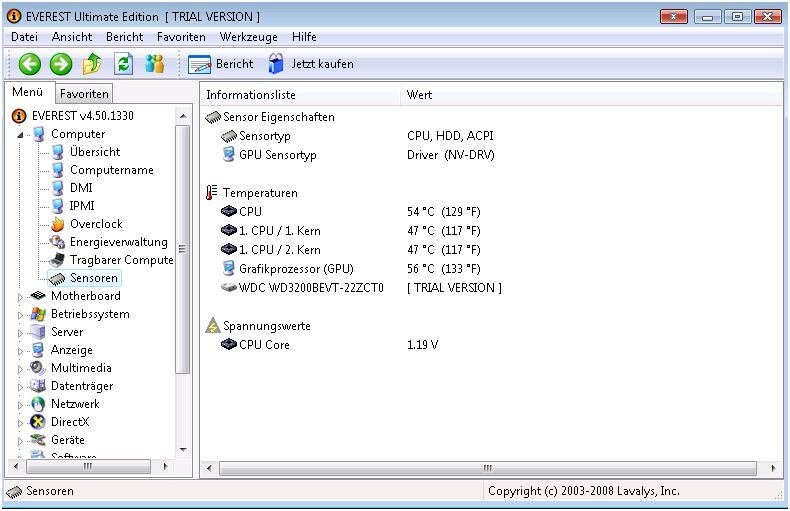
Task: Click the Netzwerk globe icon
Action: click(38, 404)
